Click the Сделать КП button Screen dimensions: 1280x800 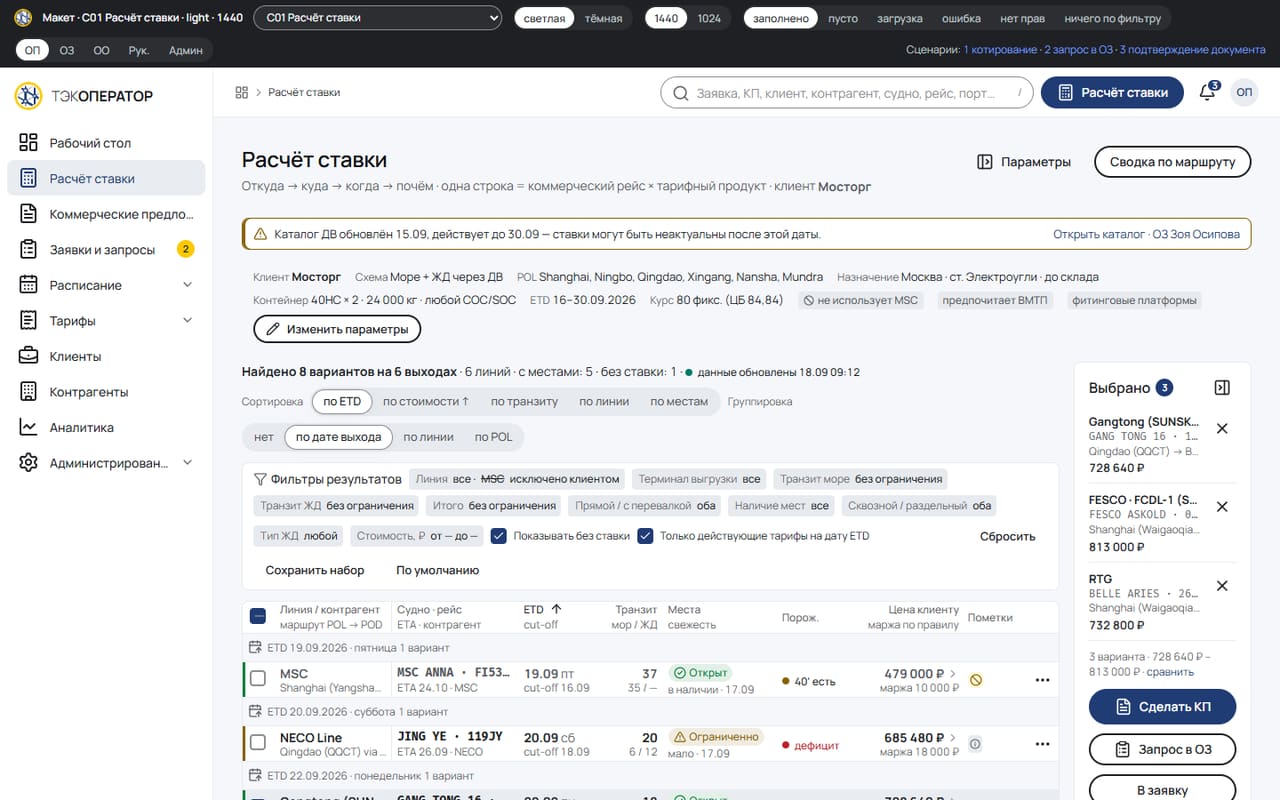1162,706
